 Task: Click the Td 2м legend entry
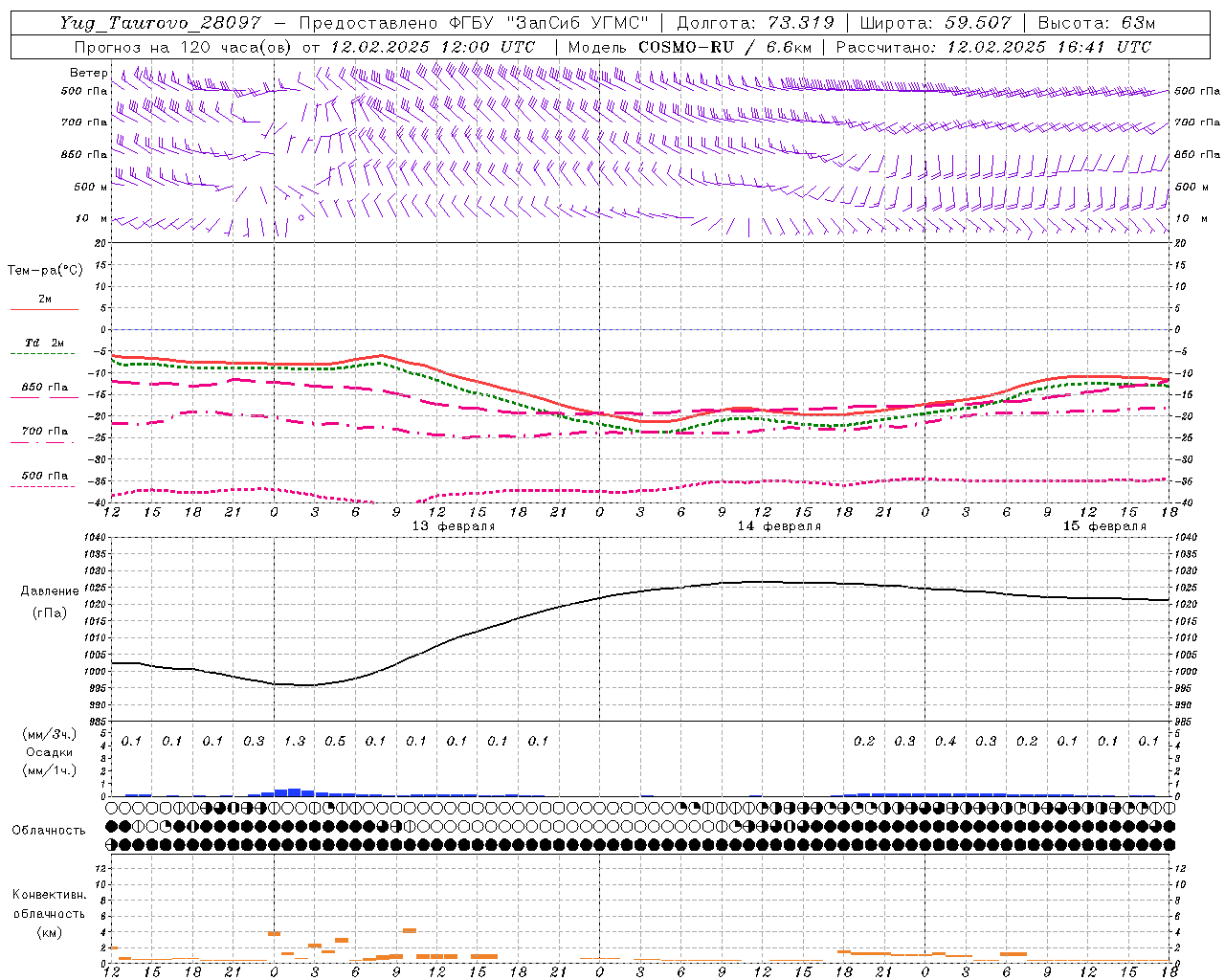45,343
